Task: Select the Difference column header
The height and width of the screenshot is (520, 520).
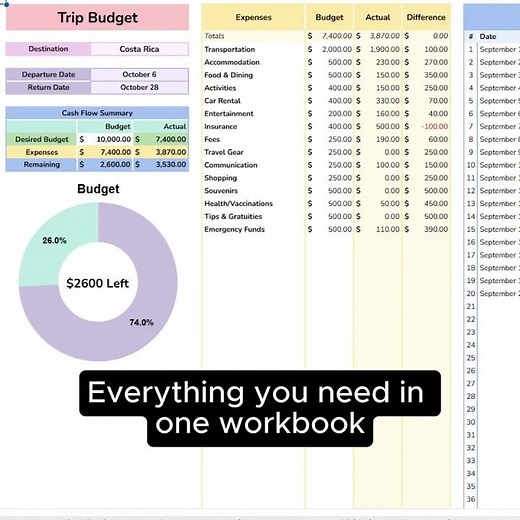Action: [x=426, y=17]
